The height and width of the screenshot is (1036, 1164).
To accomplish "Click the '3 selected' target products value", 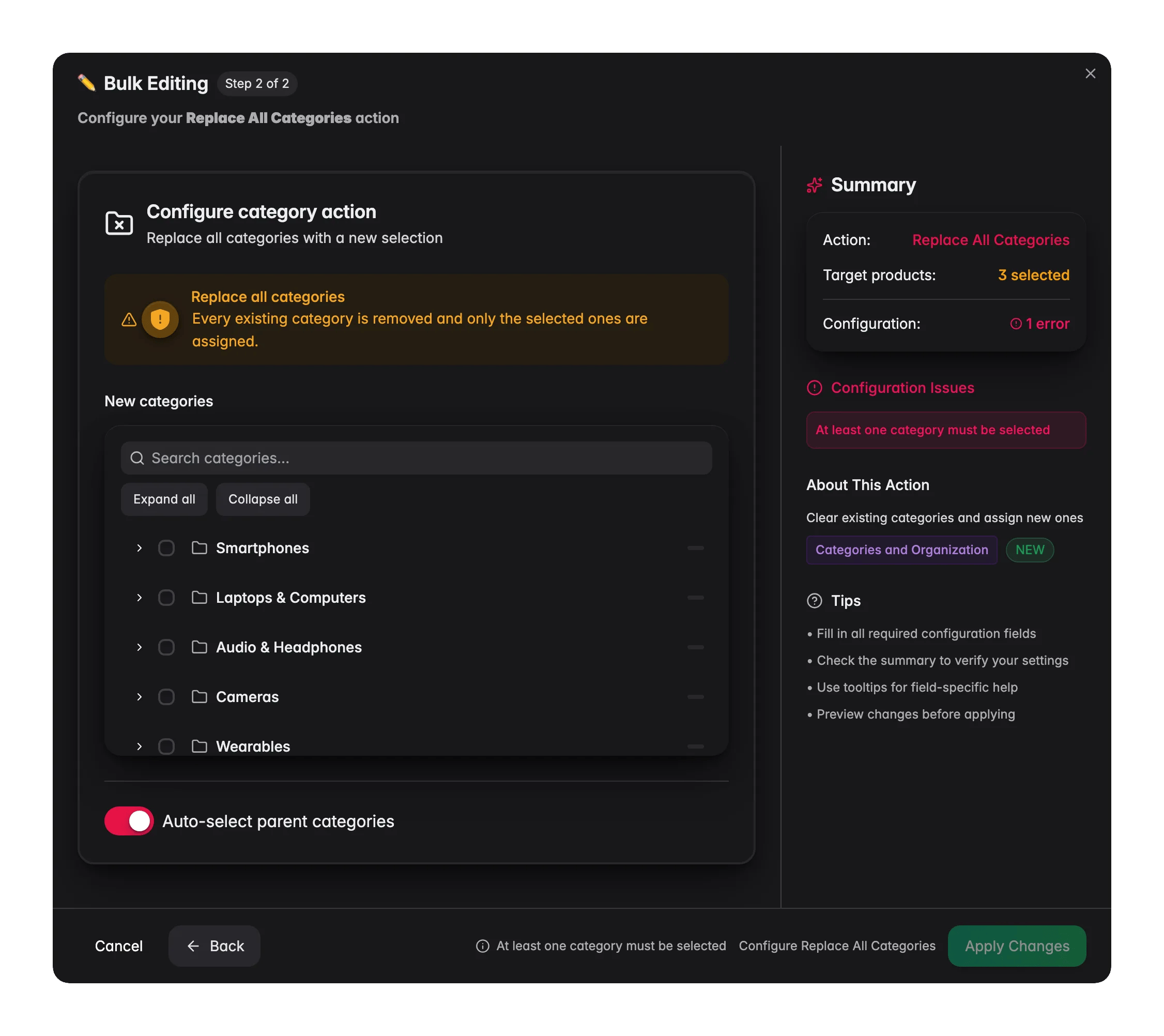I will (1034, 275).
